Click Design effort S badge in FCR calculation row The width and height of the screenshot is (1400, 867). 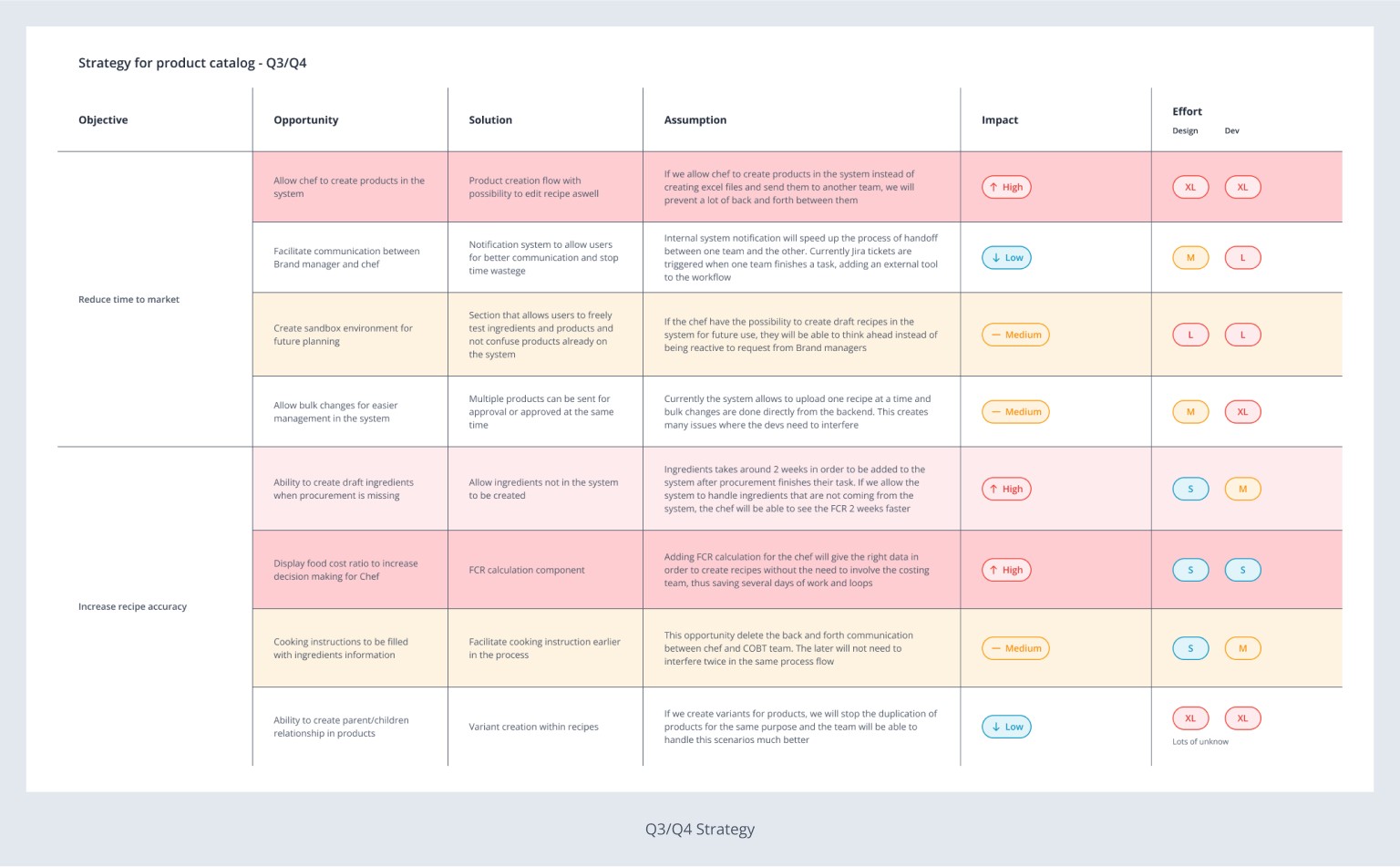1189,570
